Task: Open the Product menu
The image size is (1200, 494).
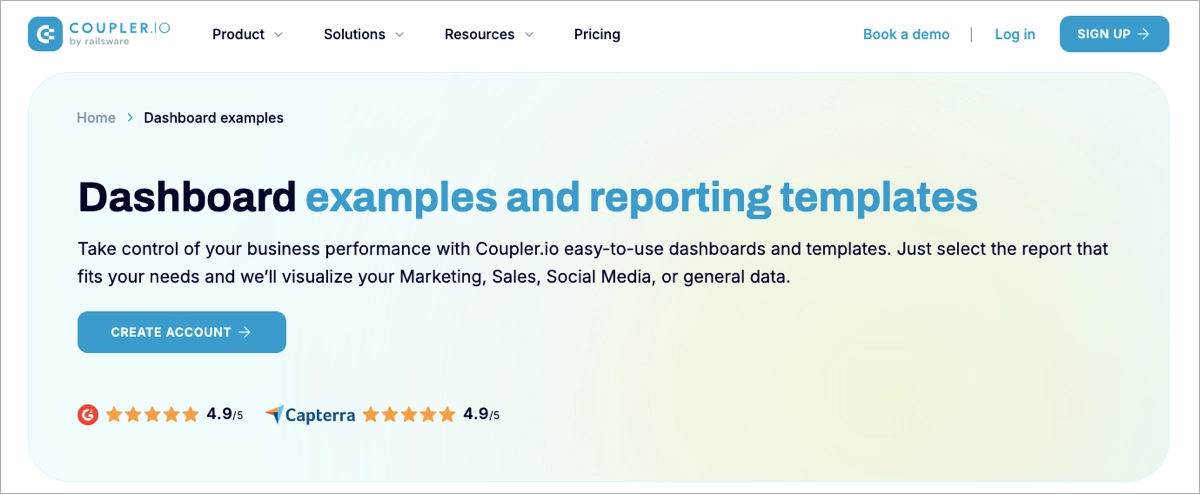Action: tap(238, 34)
